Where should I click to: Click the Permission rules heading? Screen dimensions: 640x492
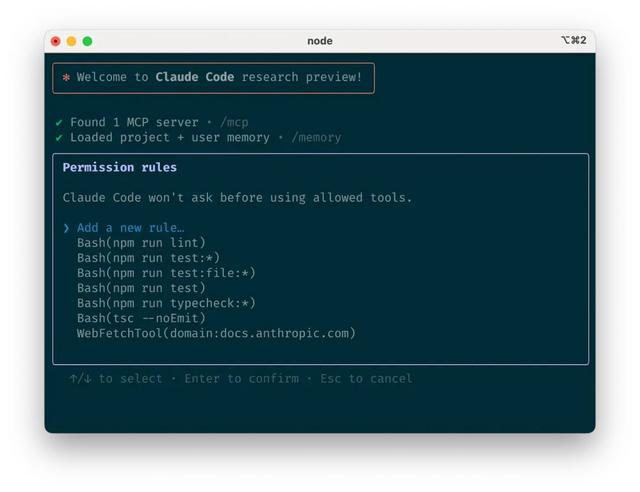point(120,167)
